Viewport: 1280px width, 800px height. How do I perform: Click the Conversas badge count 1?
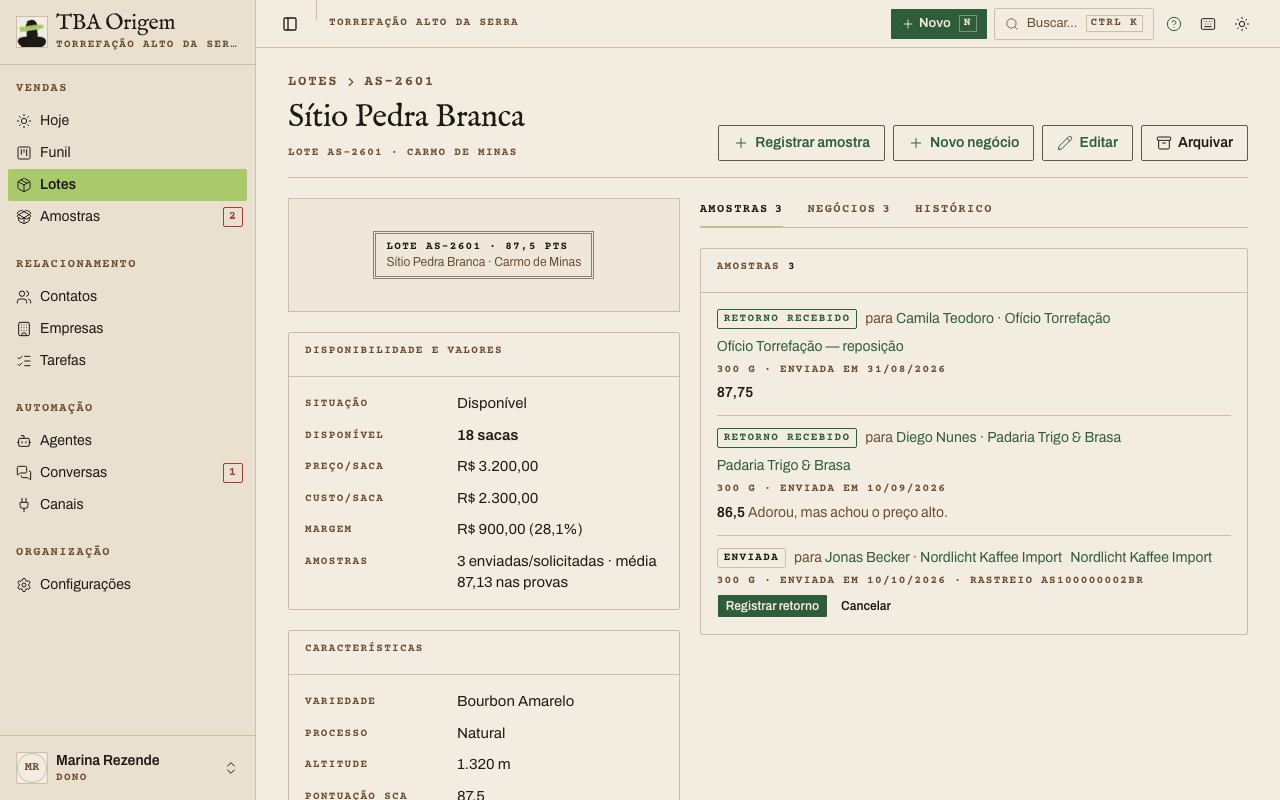click(233, 472)
